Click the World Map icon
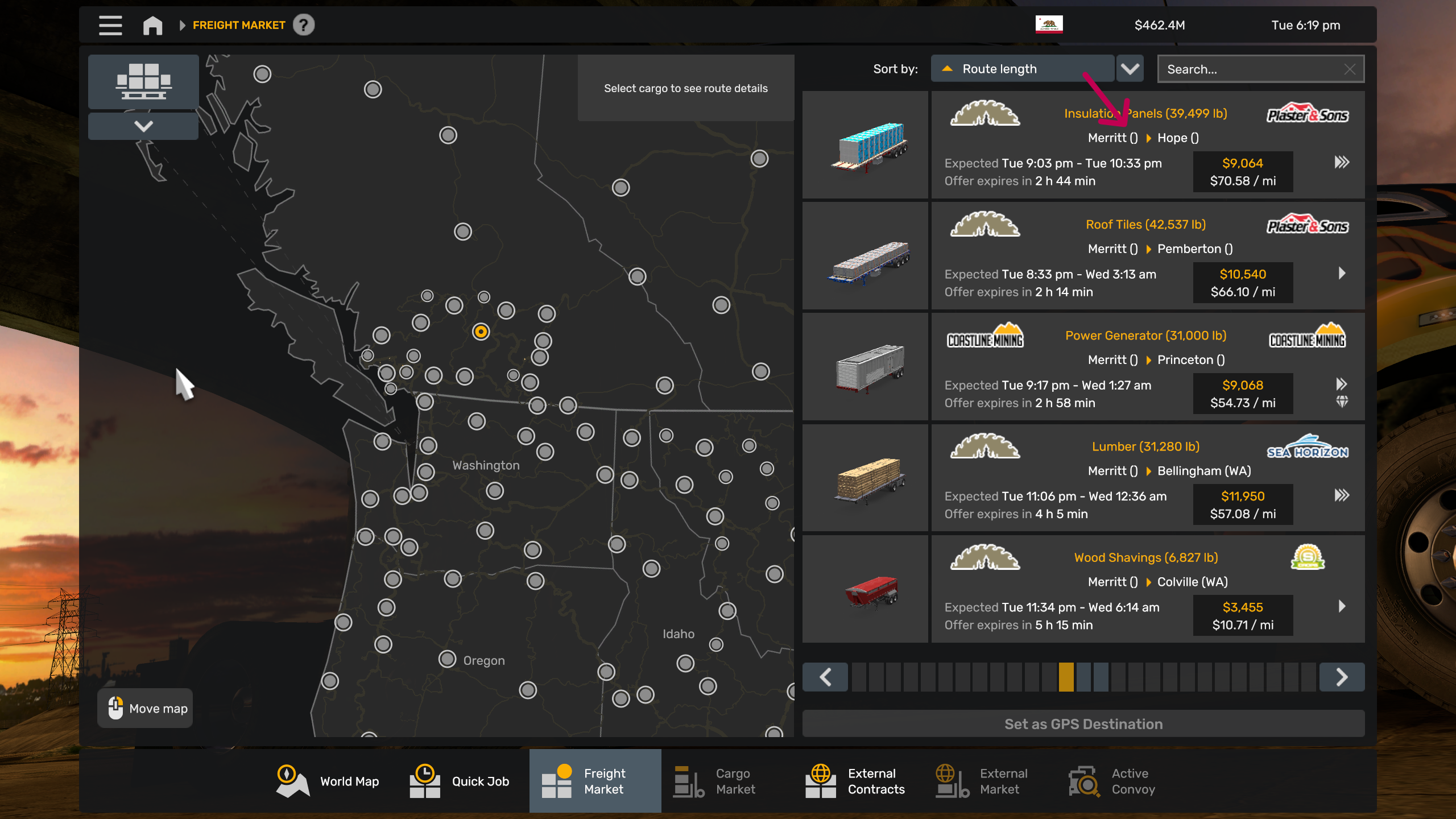1456x819 pixels. click(292, 781)
